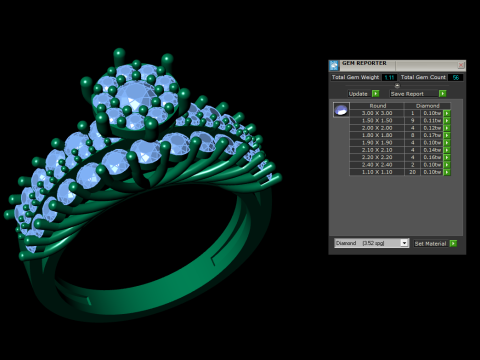Click the Total Gem Count label

tap(423, 77)
